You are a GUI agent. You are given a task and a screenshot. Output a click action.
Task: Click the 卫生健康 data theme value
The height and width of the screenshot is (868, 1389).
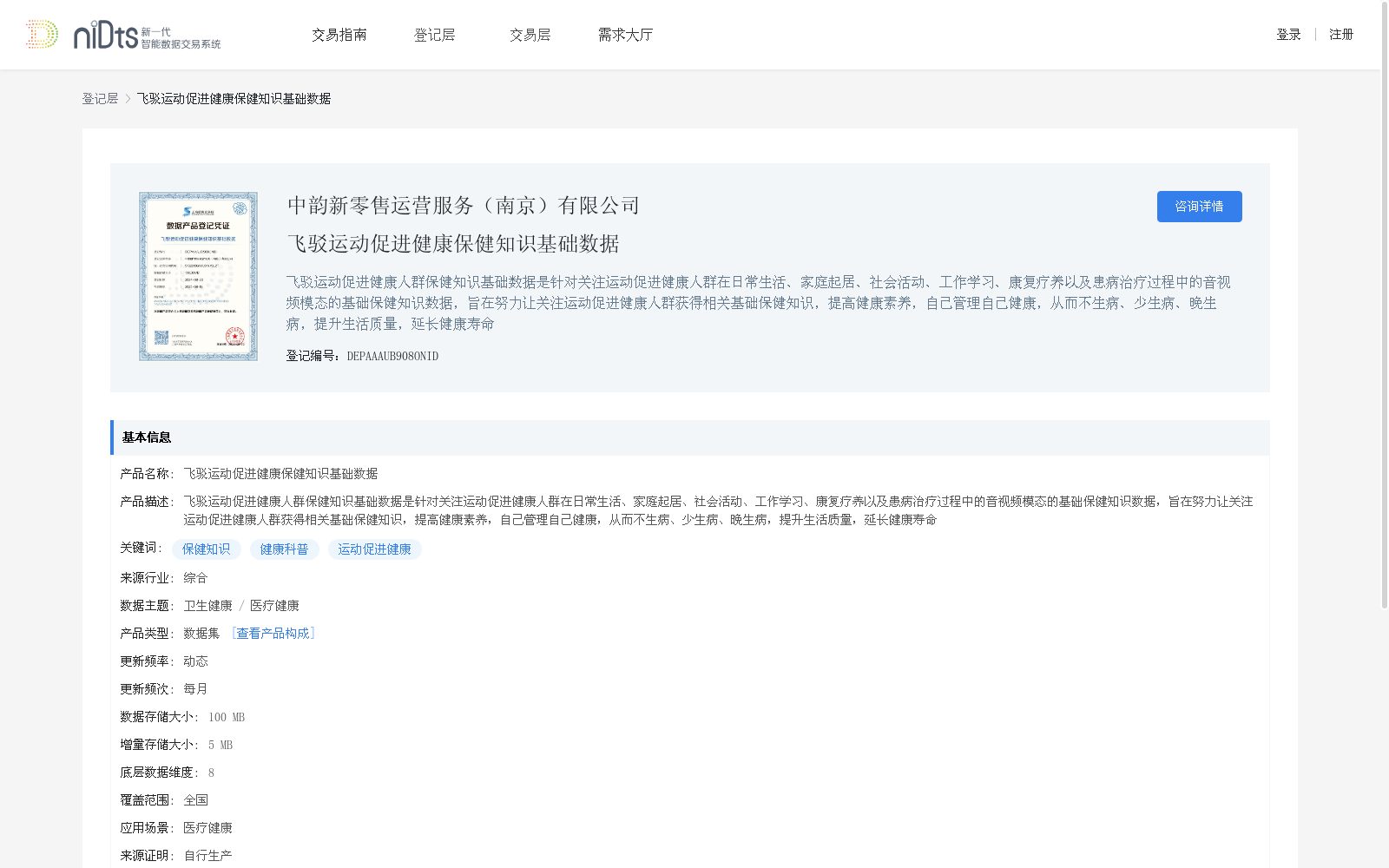tap(207, 606)
